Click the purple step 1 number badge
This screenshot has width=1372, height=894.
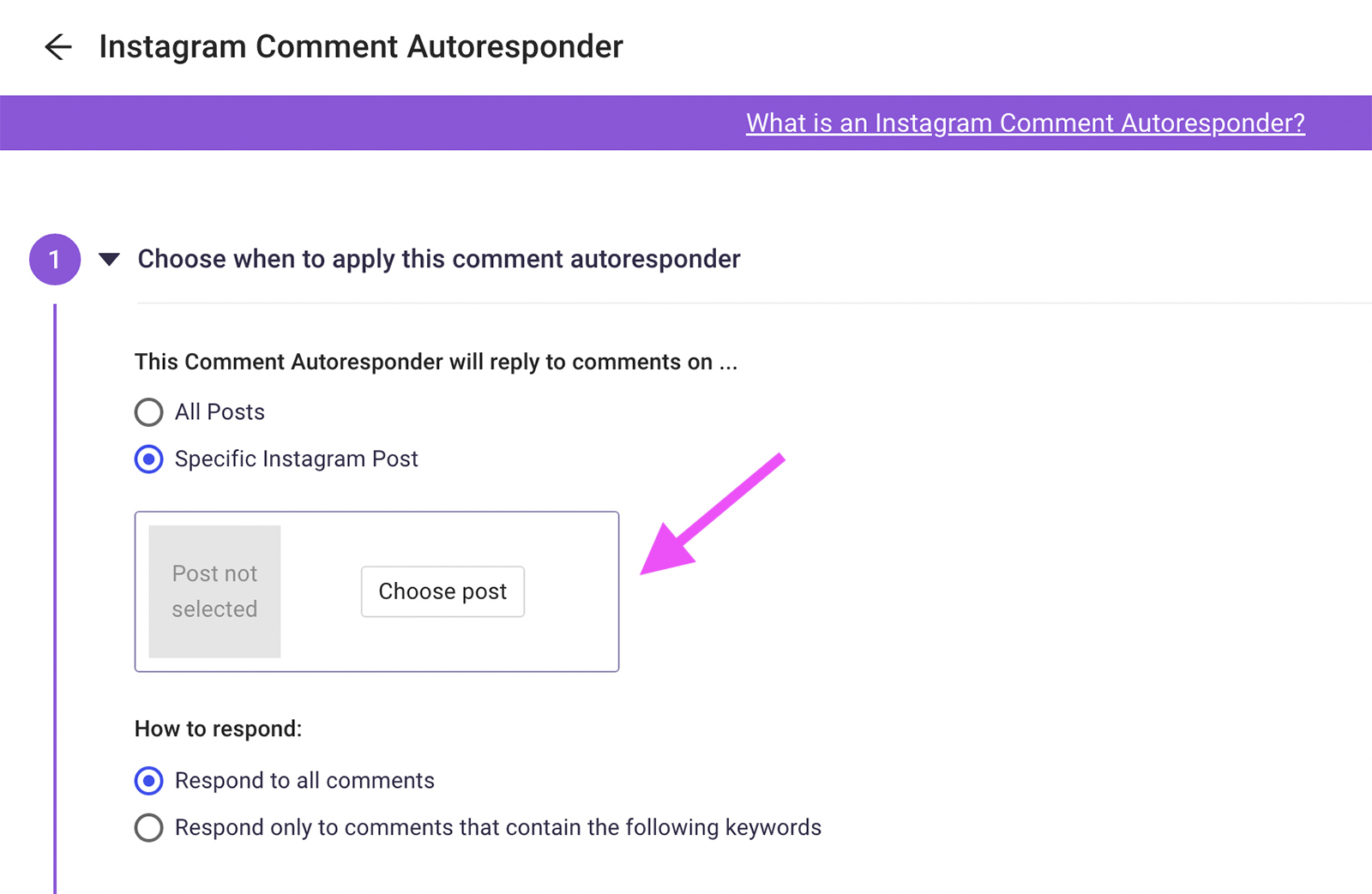[x=55, y=259]
